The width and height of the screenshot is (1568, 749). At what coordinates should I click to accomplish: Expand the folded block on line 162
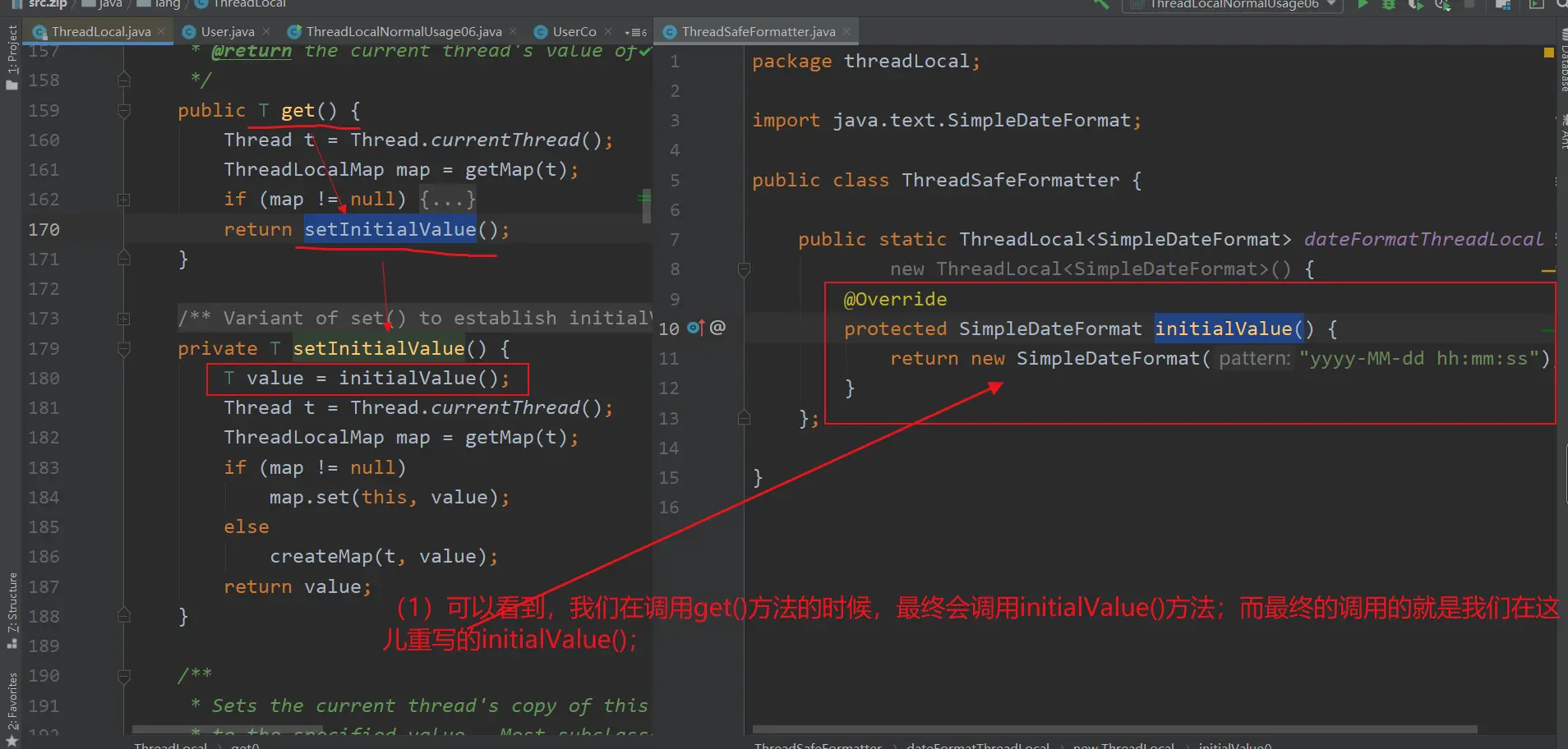tap(123, 200)
